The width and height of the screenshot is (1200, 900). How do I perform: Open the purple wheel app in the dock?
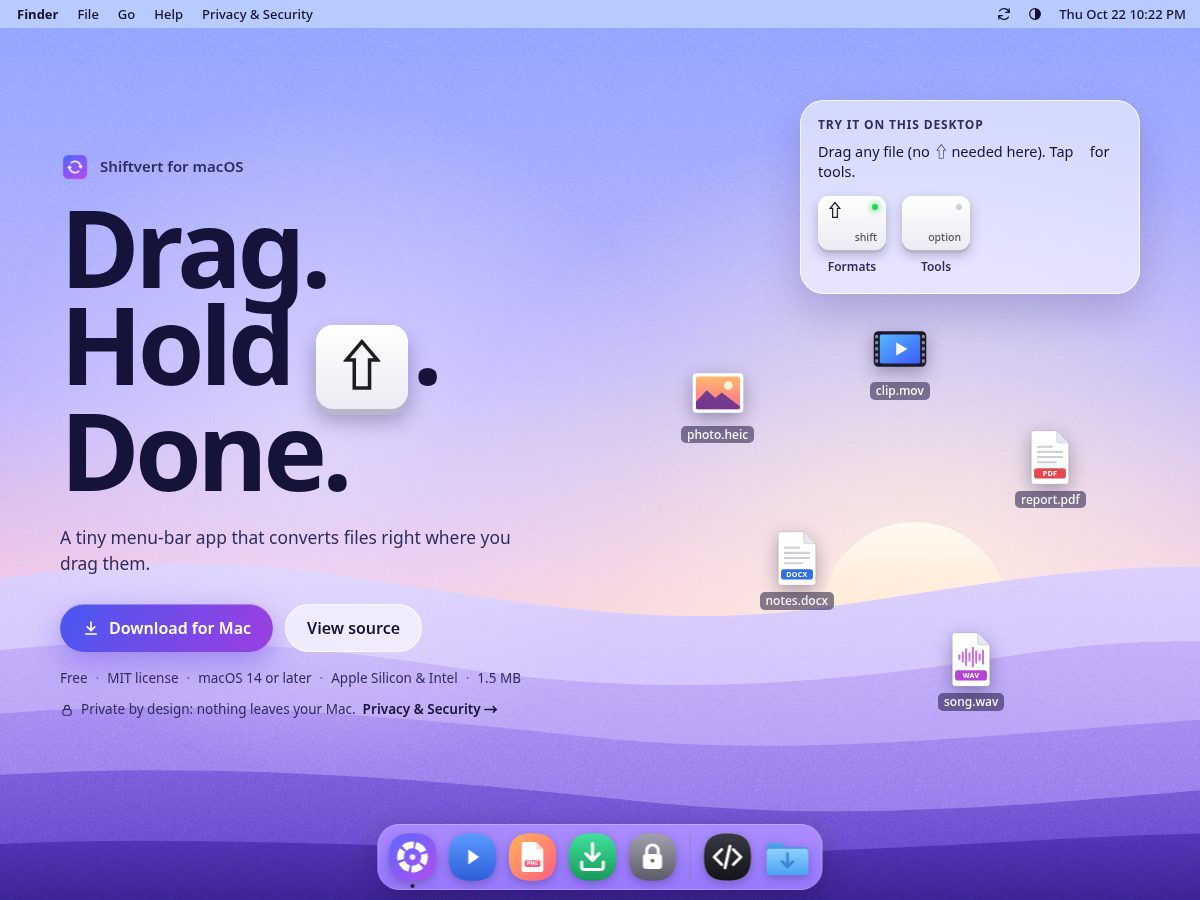[412, 857]
